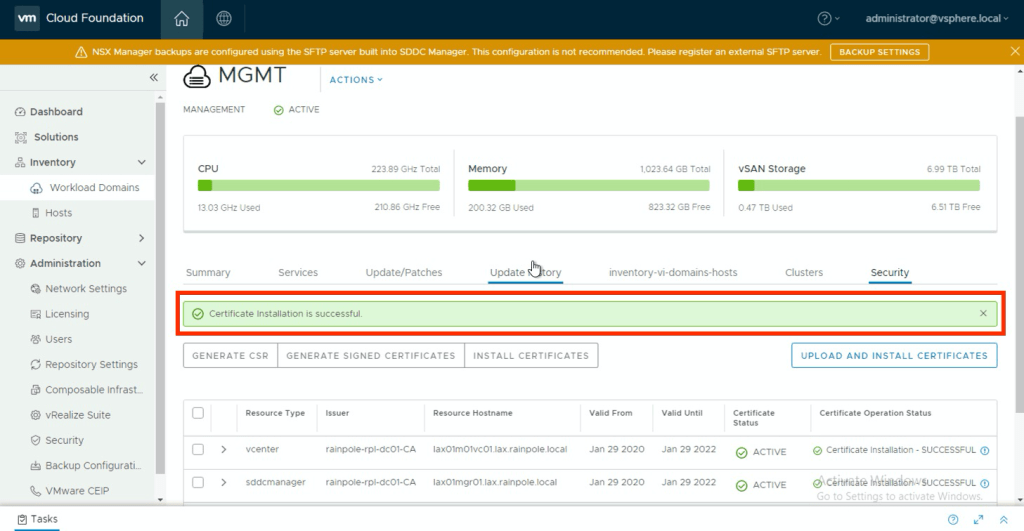The image size is (1024, 531).
Task: Open the globe icon in header
Action: 224,19
